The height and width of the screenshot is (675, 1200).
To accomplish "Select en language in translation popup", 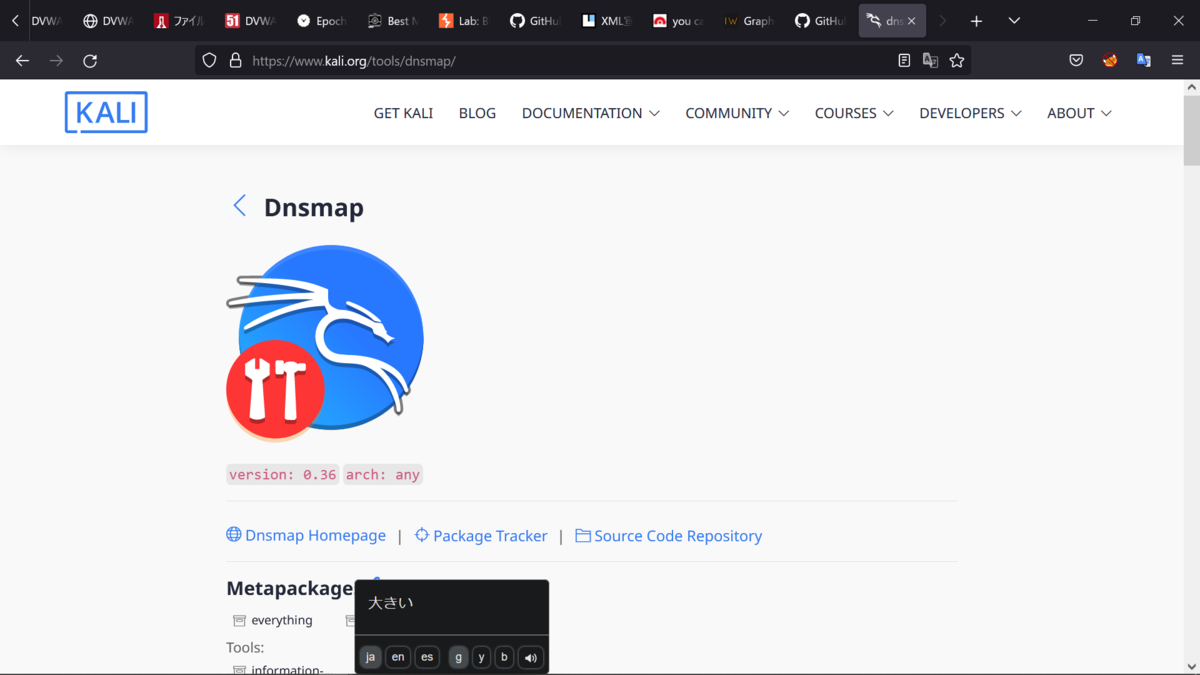I will click(398, 657).
